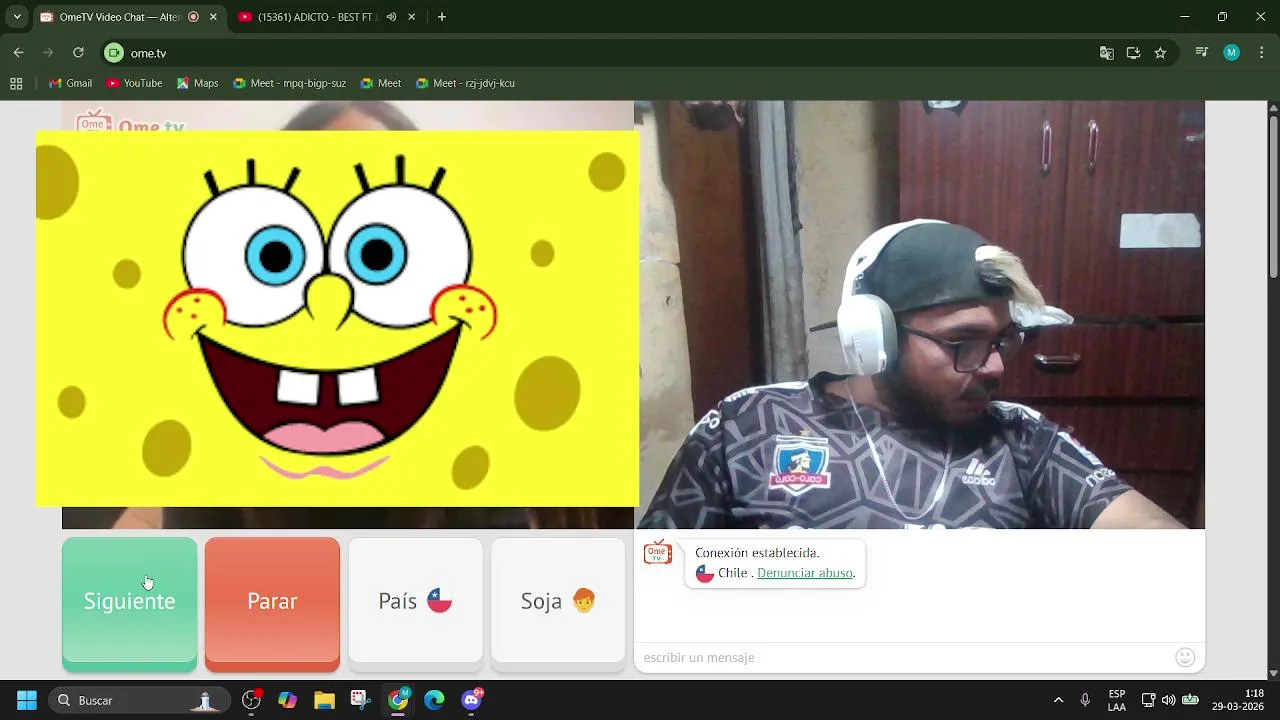Mute audio on the YouTube tab
Image resolution: width=1280 pixels, height=720 pixels.
point(391,17)
